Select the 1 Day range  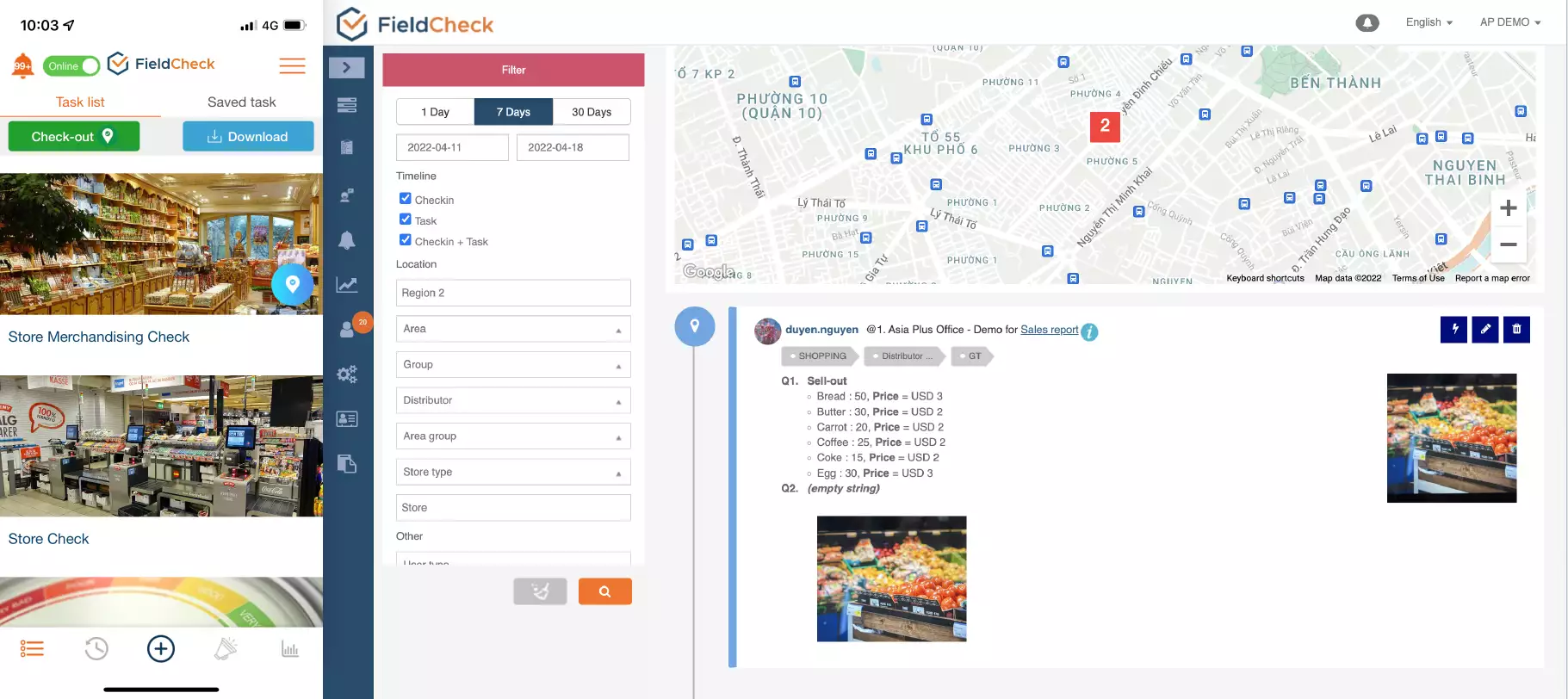435,112
